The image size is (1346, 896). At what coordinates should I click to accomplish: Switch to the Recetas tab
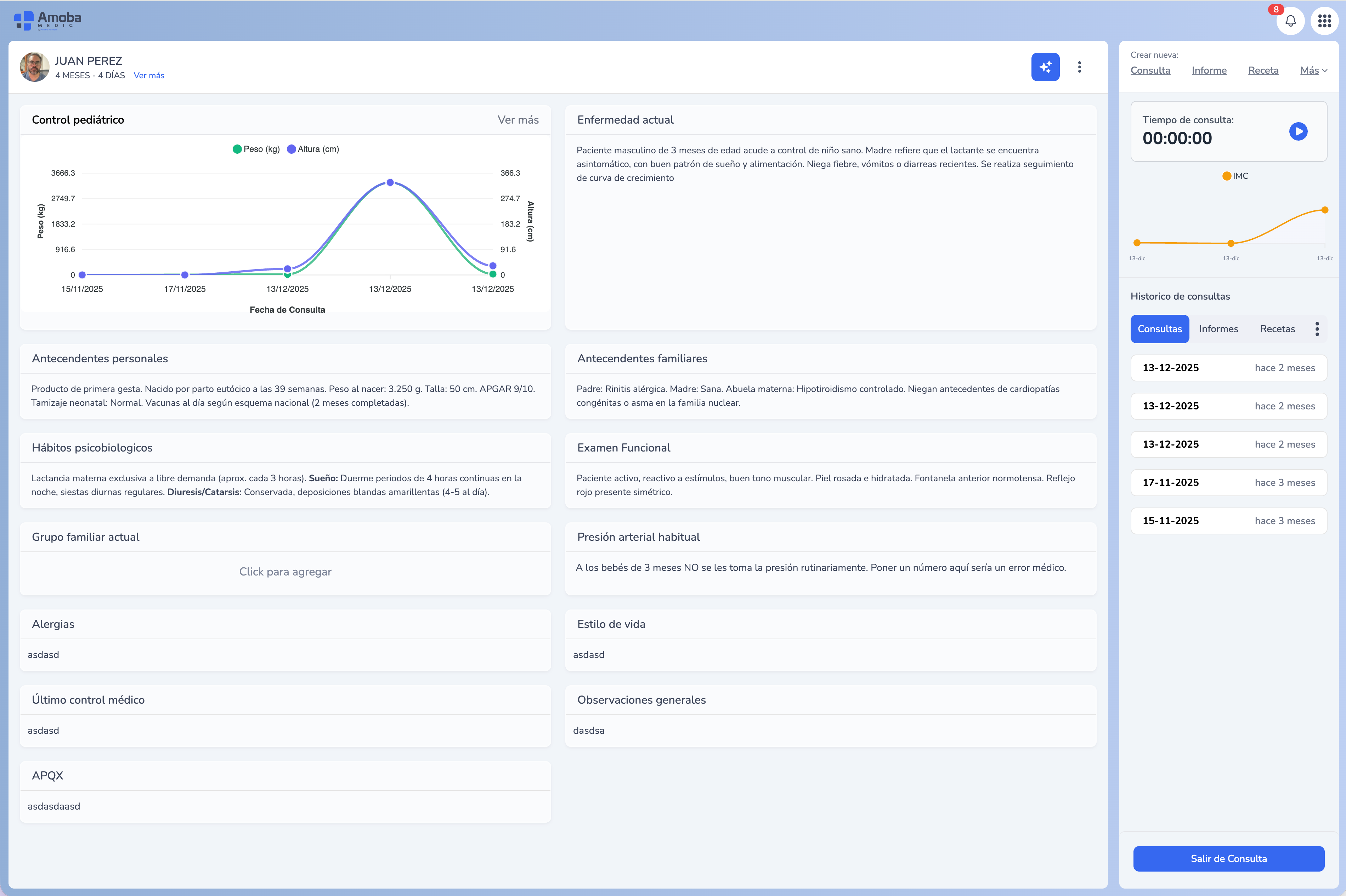pyautogui.click(x=1277, y=329)
